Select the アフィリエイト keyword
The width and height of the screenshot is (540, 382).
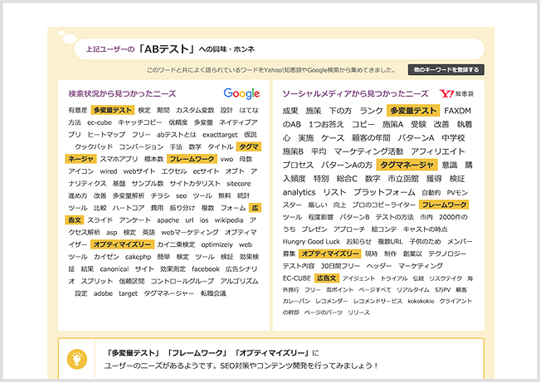pyautogui.click(x=438, y=152)
